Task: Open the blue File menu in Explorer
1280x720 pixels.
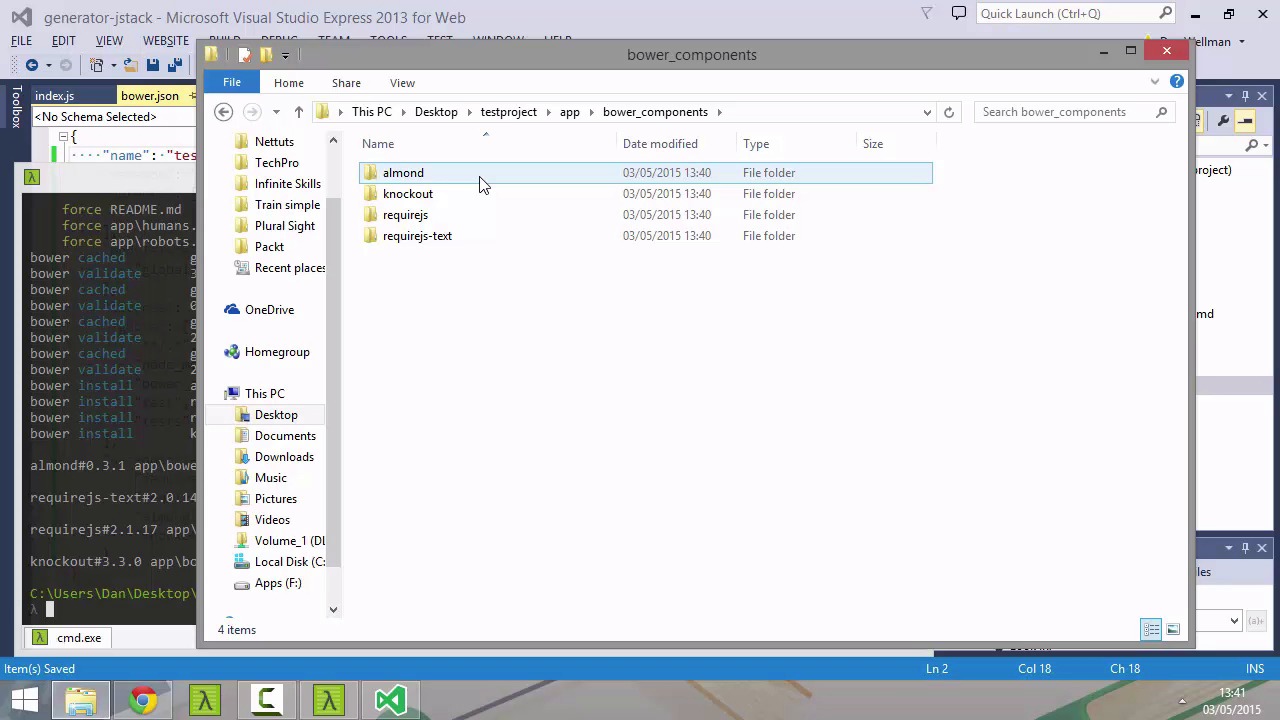Action: (231, 83)
